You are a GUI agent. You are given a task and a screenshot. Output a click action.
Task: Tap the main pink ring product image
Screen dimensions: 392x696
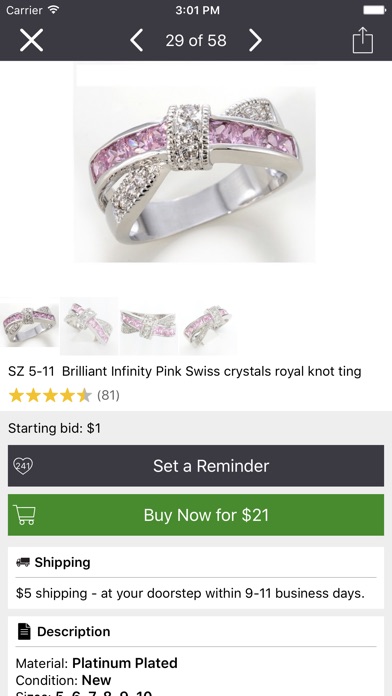(194, 174)
